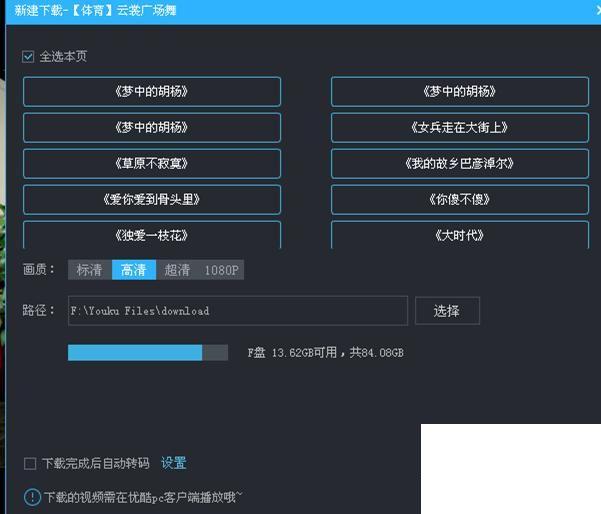Select 《你傻不傻》 video item

(459, 199)
